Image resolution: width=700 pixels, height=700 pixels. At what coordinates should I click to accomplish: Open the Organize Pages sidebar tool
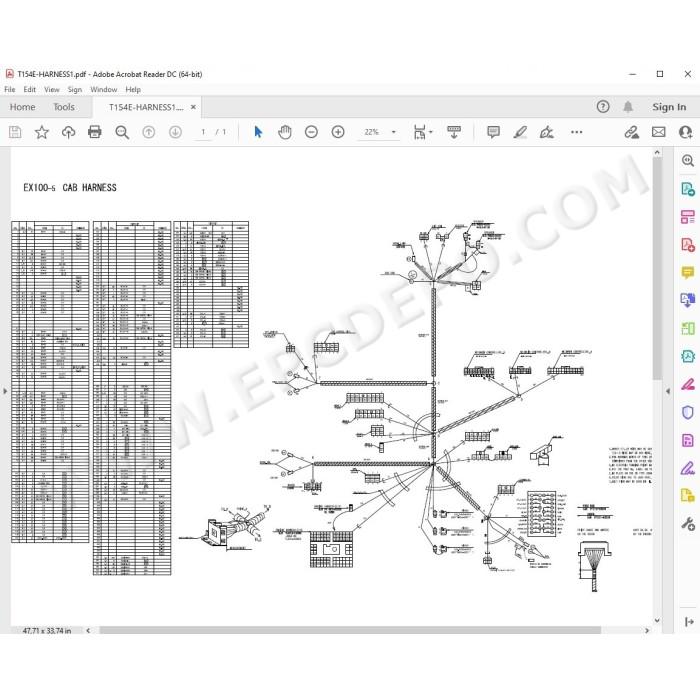[x=688, y=328]
